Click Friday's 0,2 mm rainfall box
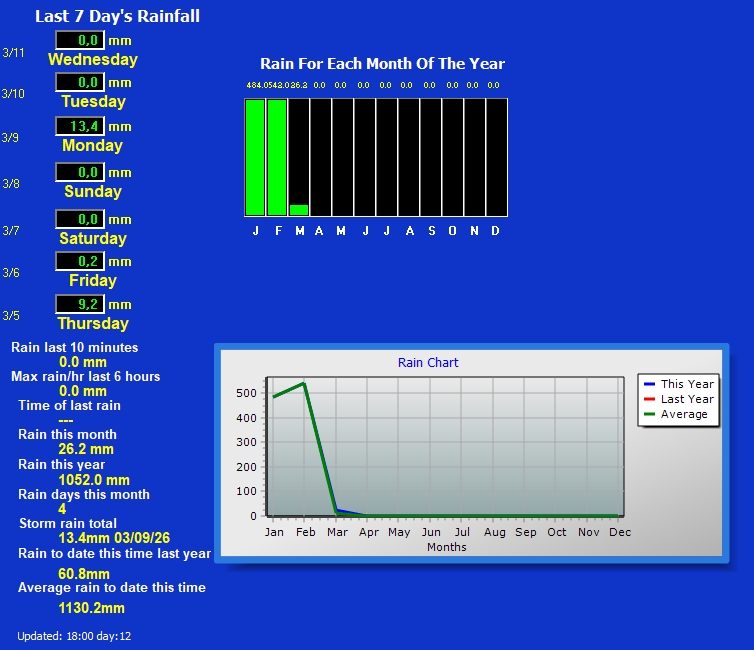The height and width of the screenshot is (650, 754). click(79, 261)
